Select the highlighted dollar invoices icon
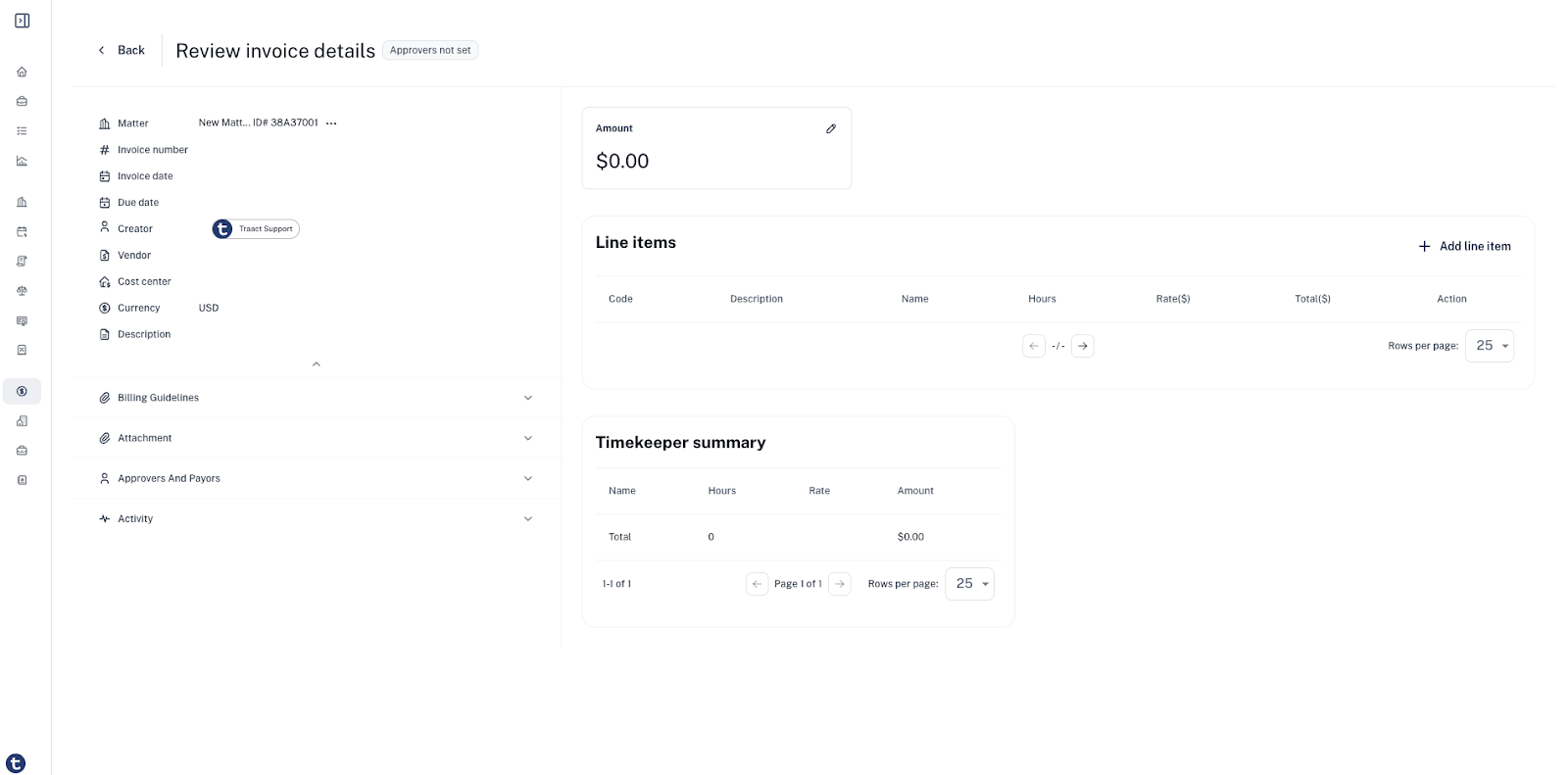The width and height of the screenshot is (1568, 775). pos(22,391)
